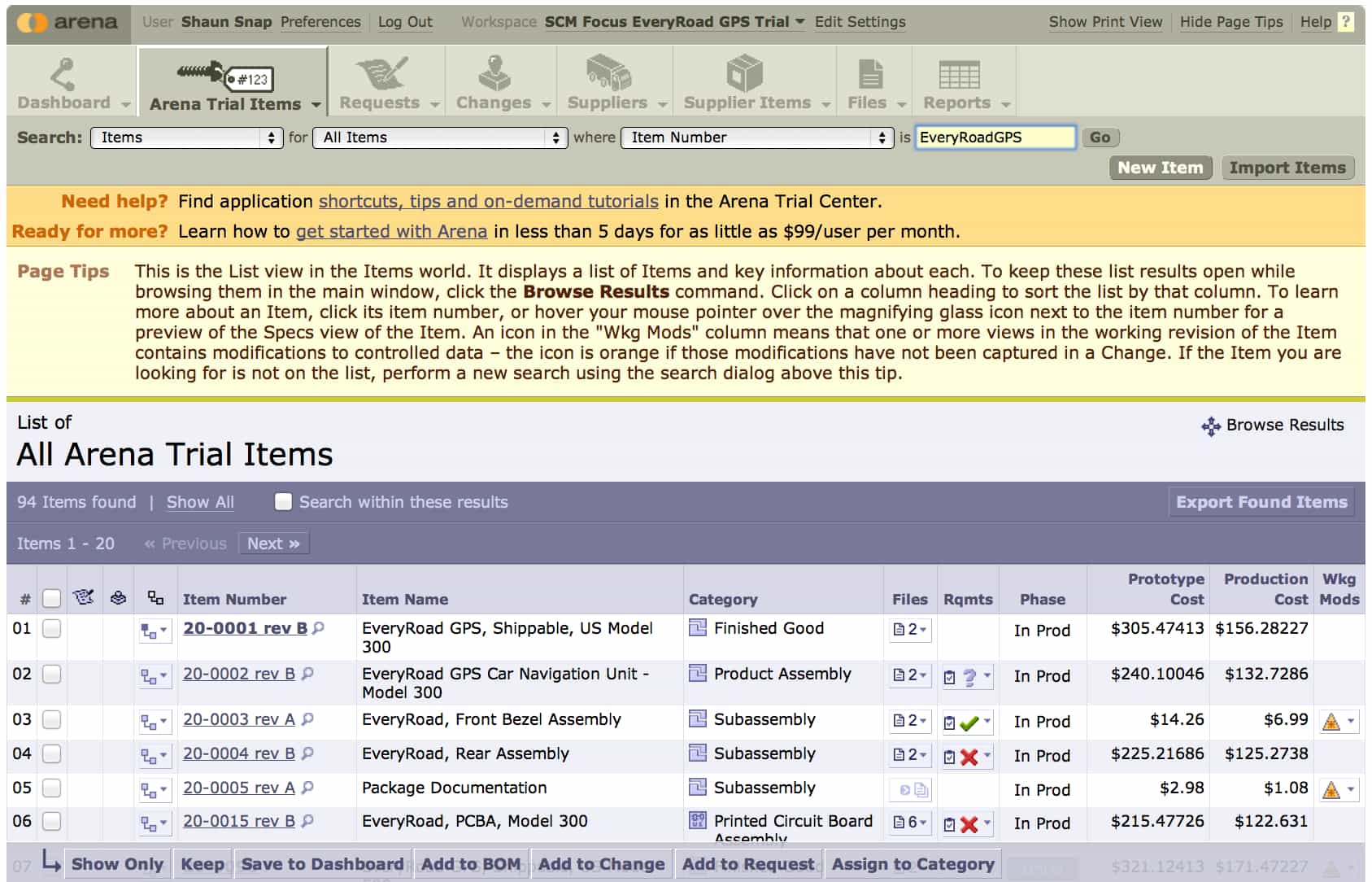Expand structure dropdown for 20-0004 row
The image size is (1372, 882).
[x=155, y=756]
